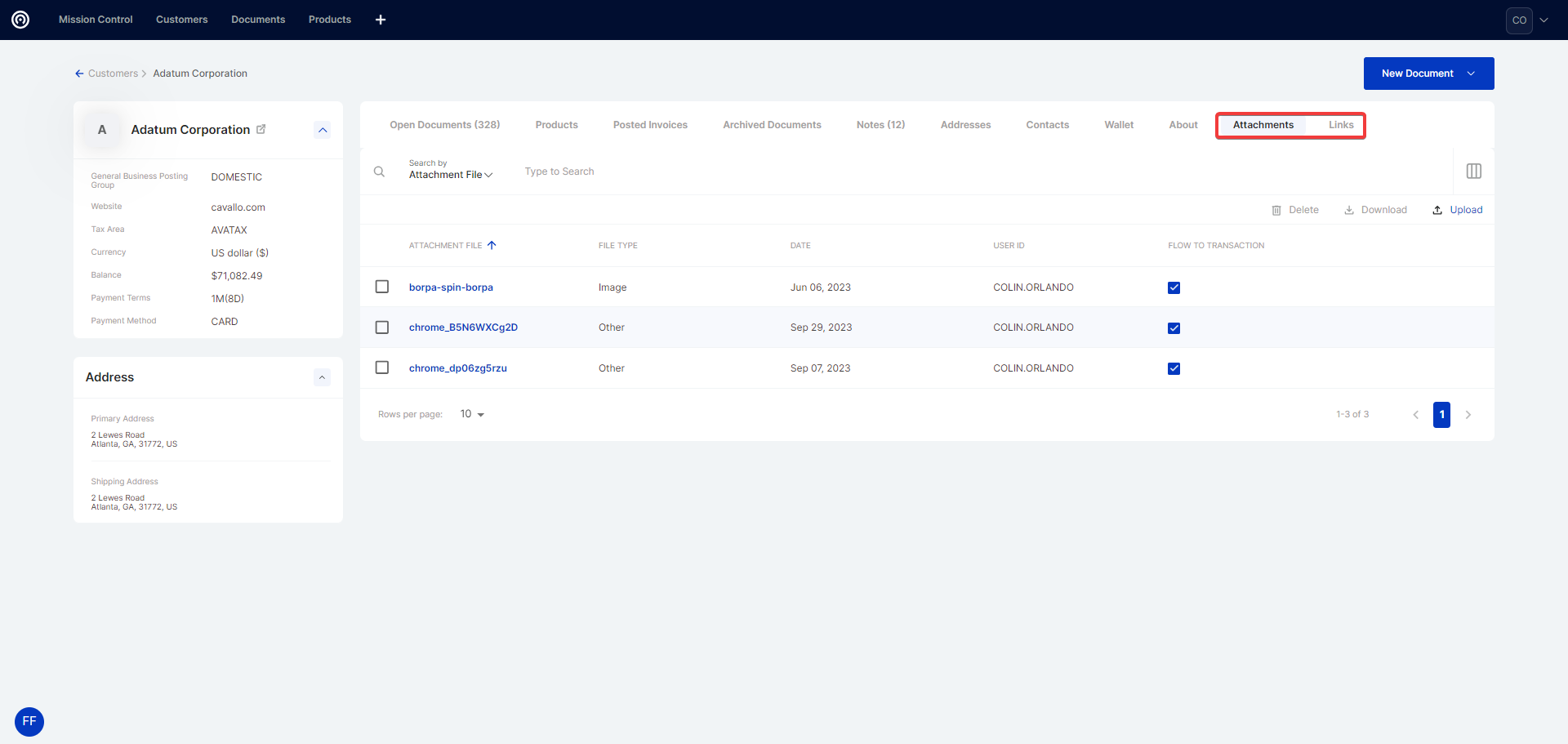
Task: Click the FF round badge icon
Action: click(x=29, y=721)
